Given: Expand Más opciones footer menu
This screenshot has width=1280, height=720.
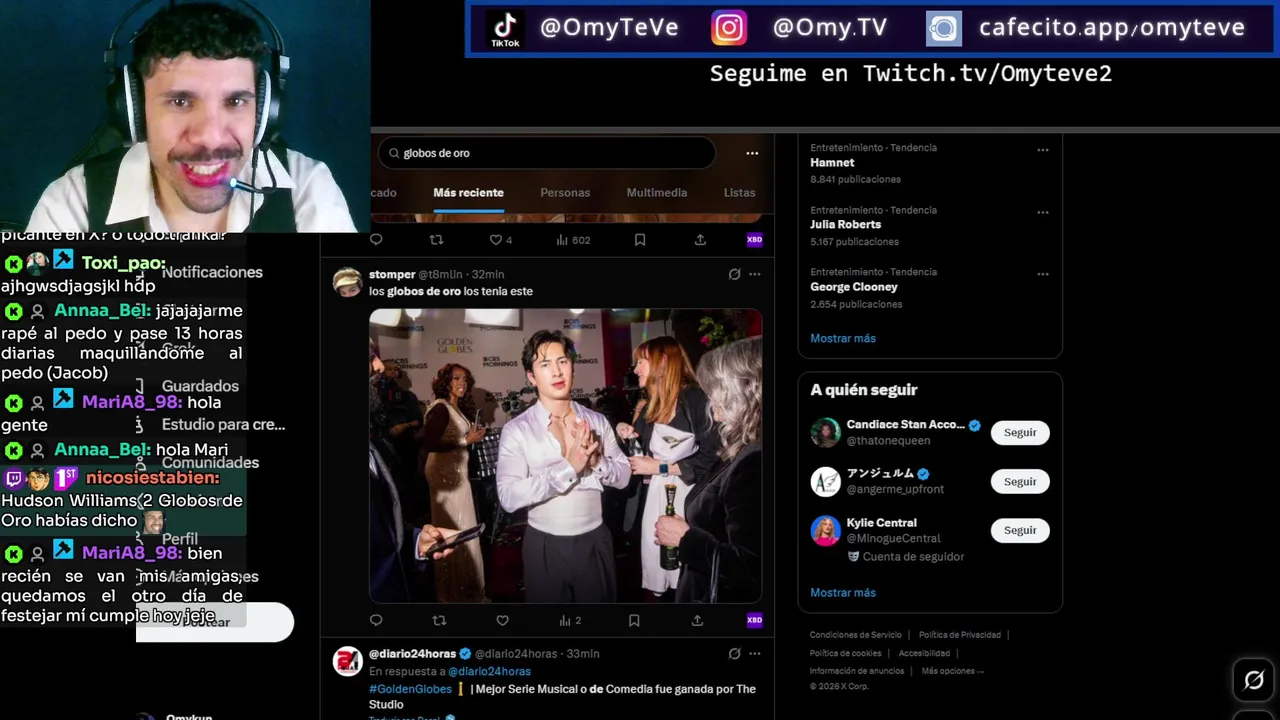Looking at the screenshot, I should [x=952, y=671].
